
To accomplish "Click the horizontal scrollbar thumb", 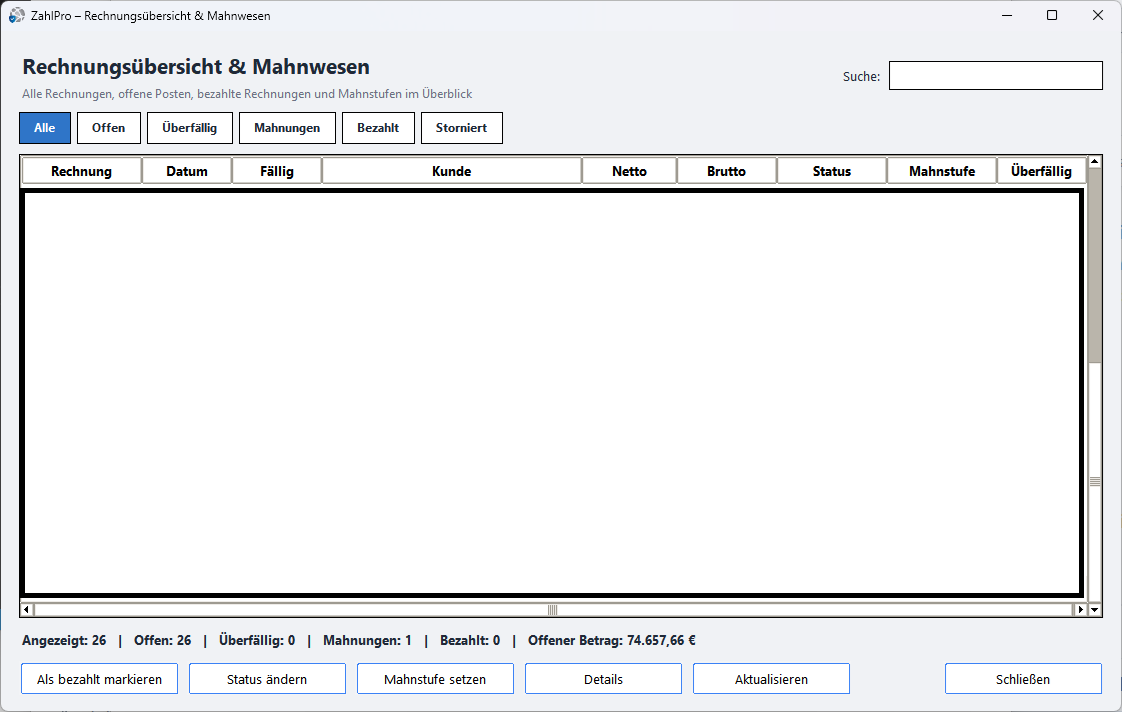I will pyautogui.click(x=552, y=610).
